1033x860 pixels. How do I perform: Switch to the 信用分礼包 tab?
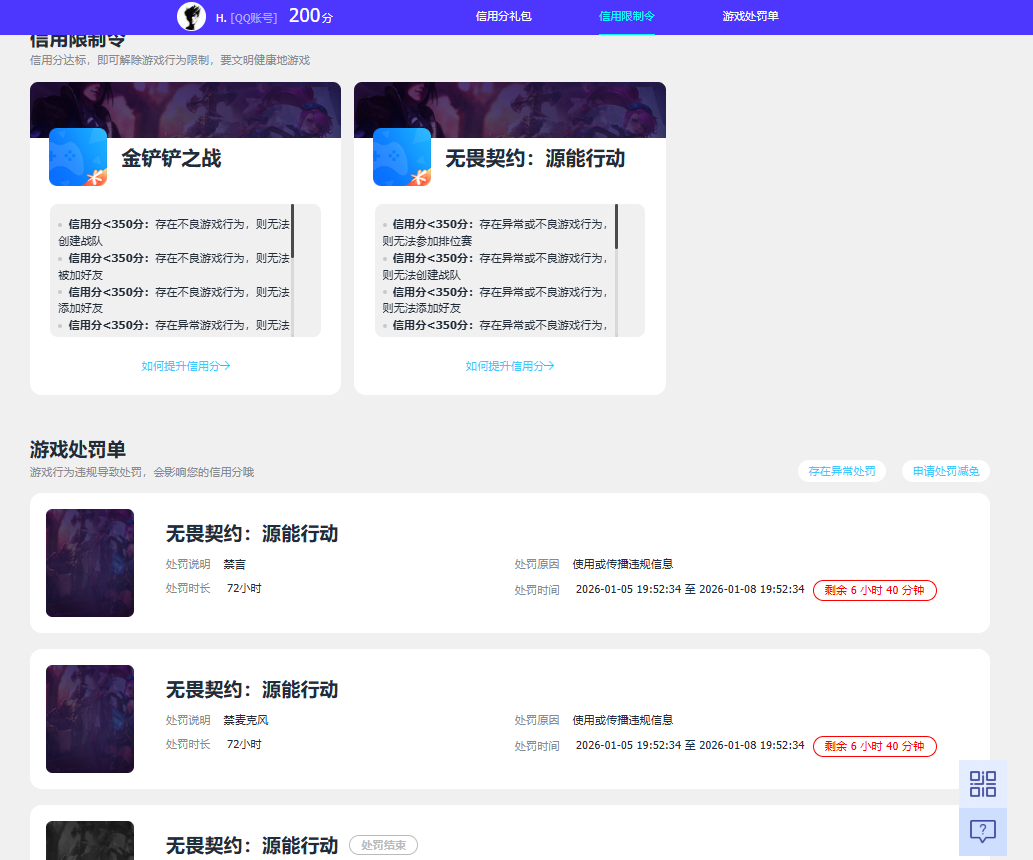tap(506, 17)
